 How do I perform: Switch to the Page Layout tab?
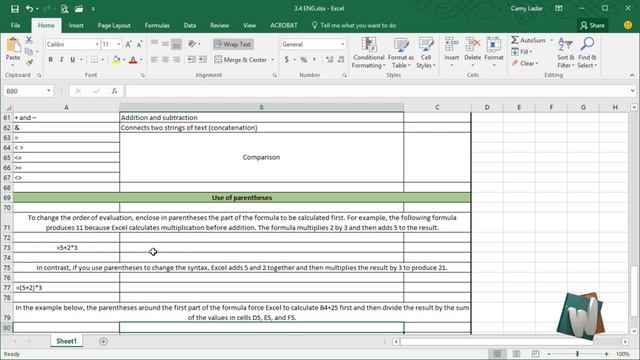click(114, 25)
